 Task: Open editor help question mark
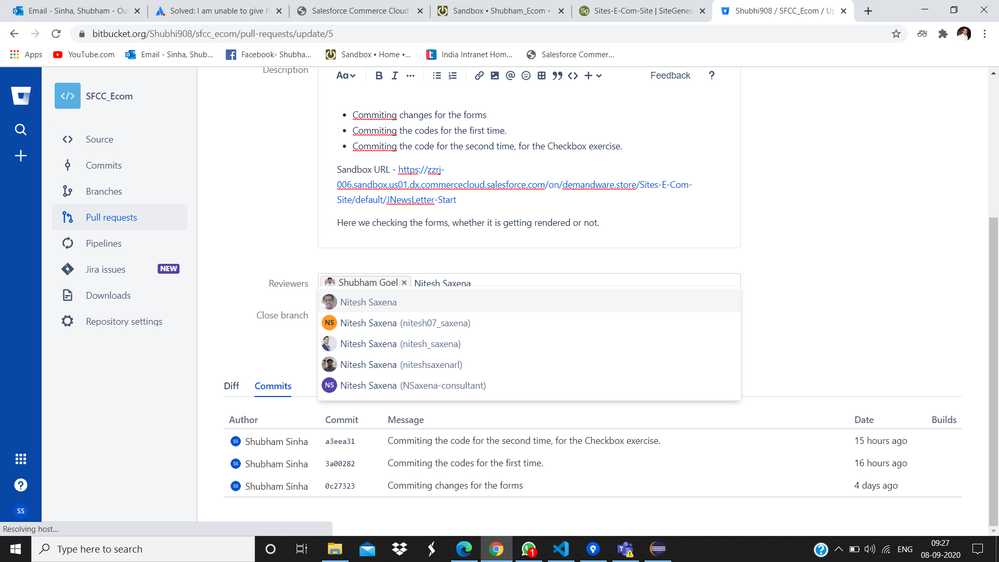712,75
